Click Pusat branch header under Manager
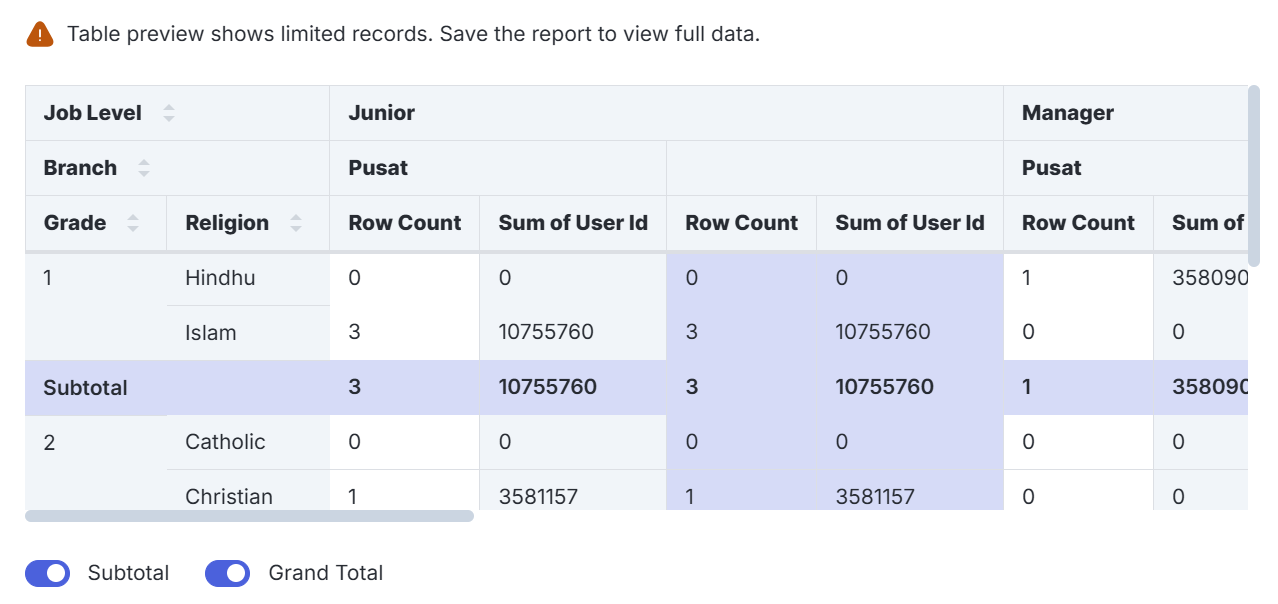 1051,168
